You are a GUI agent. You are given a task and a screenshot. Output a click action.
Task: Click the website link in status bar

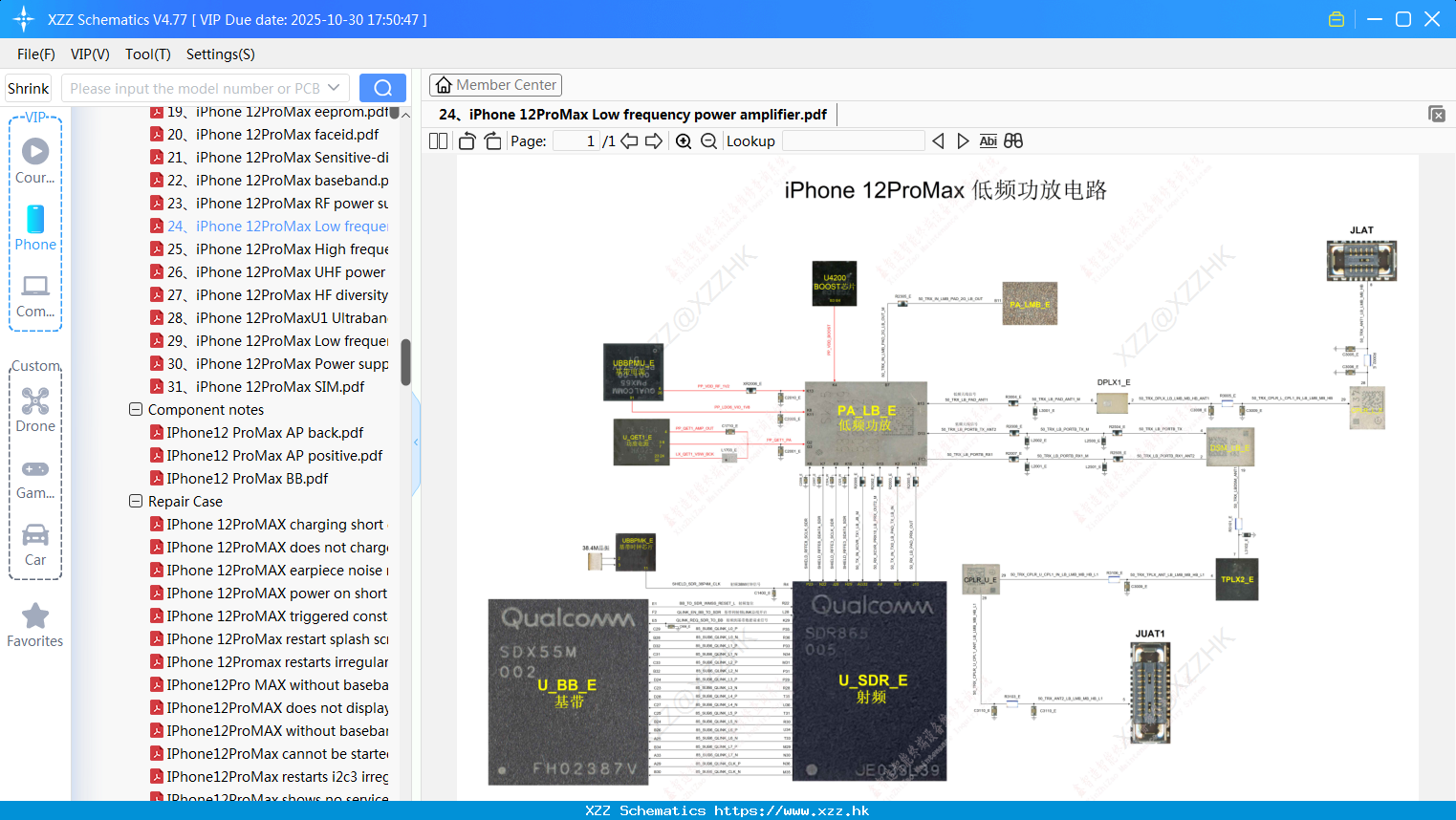pos(792,810)
